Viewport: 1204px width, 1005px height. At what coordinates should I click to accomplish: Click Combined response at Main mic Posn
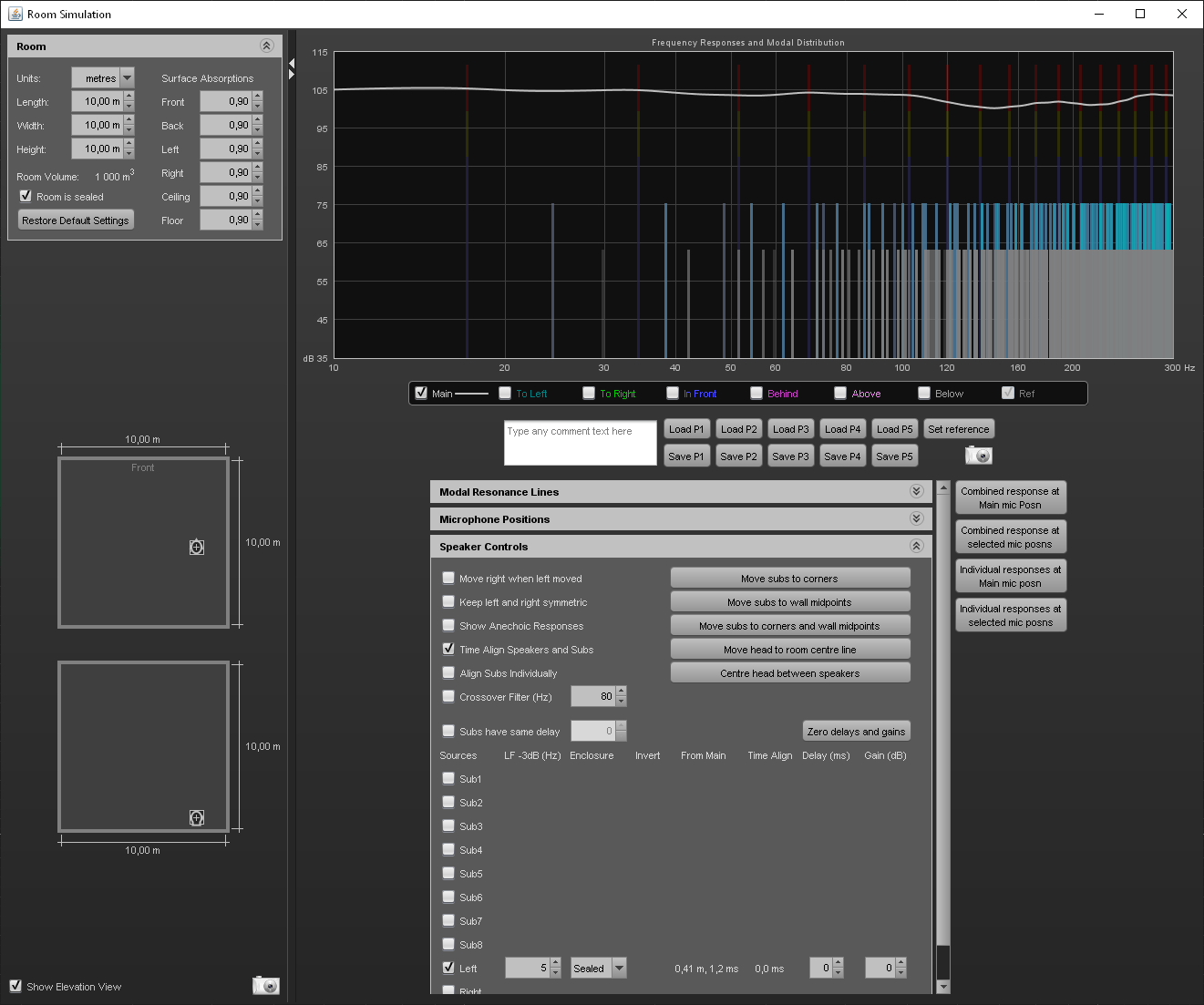pos(1010,497)
